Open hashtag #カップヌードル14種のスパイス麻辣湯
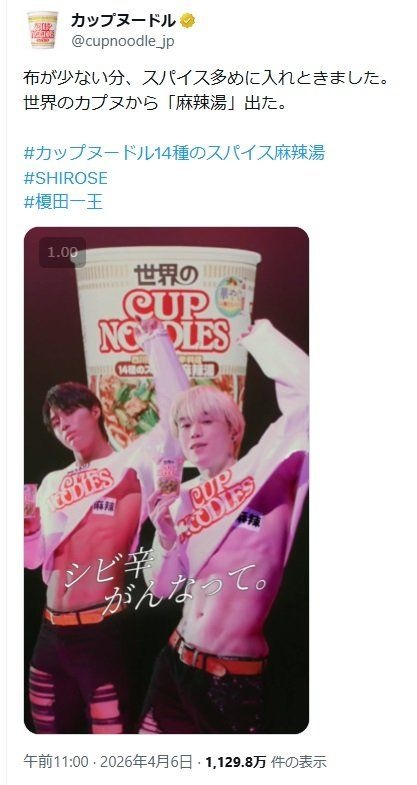 174,153
